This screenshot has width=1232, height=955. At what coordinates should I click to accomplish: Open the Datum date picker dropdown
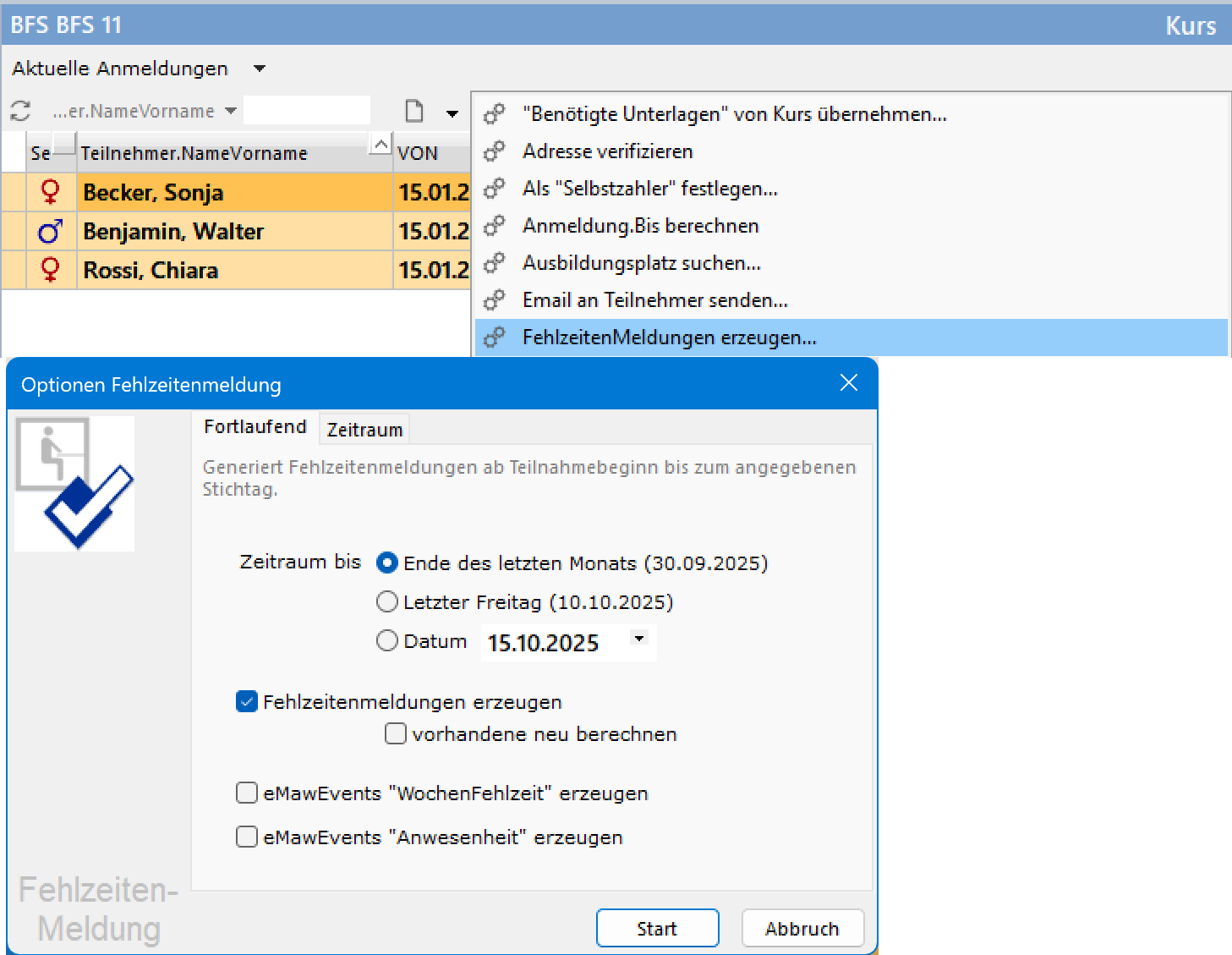point(639,639)
